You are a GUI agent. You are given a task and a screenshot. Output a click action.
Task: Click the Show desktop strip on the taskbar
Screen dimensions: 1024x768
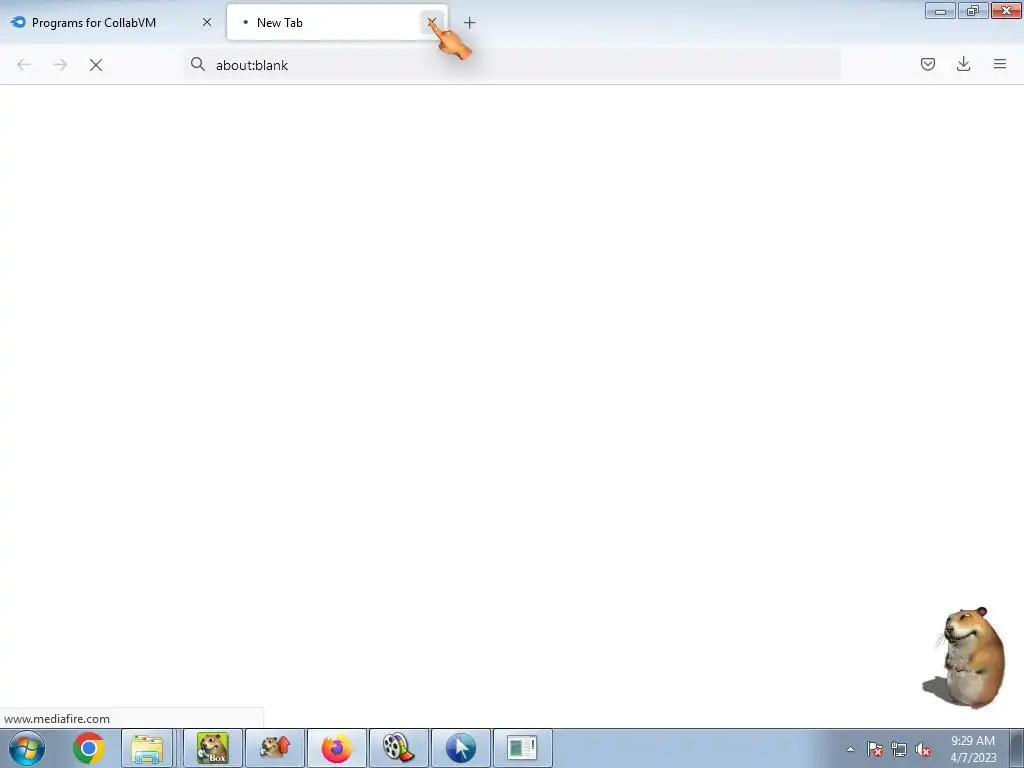1017,748
